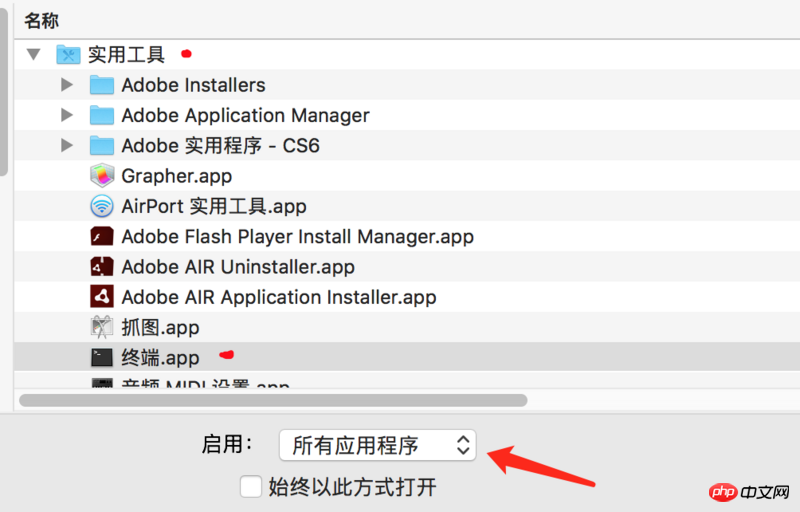Expand the Adobe Installers folder
Screen dimensions: 800x512
tap(66, 85)
